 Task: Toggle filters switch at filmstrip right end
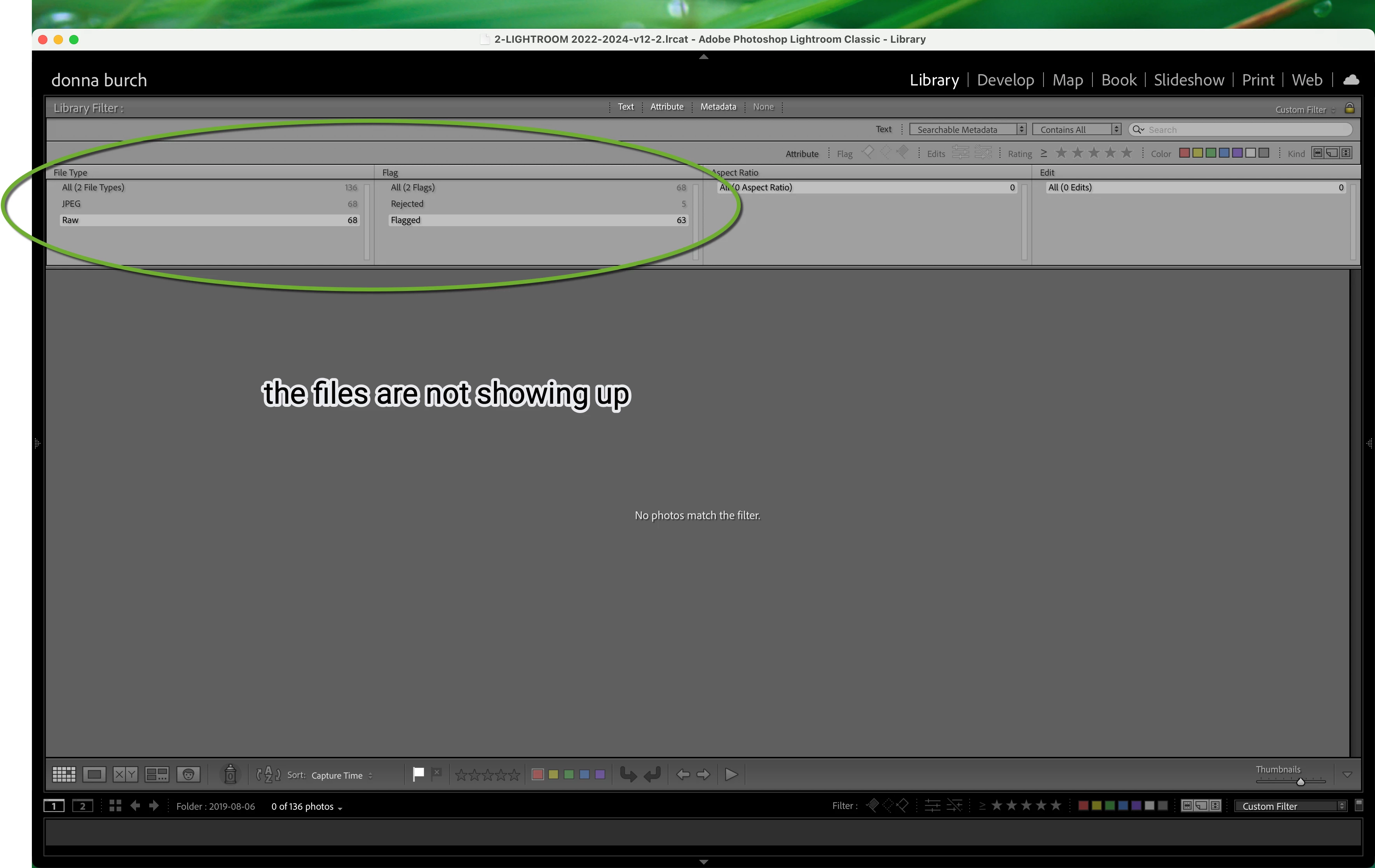coord(1359,805)
